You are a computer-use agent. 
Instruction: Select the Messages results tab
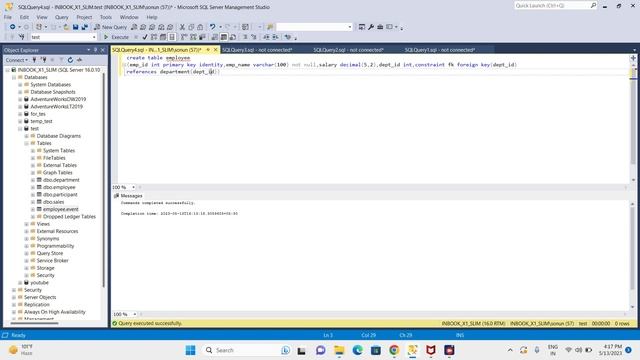click(x=128, y=196)
